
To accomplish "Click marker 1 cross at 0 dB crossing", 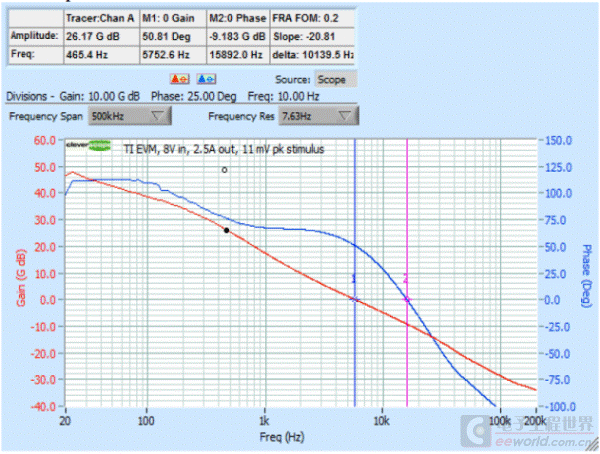I will (354, 299).
